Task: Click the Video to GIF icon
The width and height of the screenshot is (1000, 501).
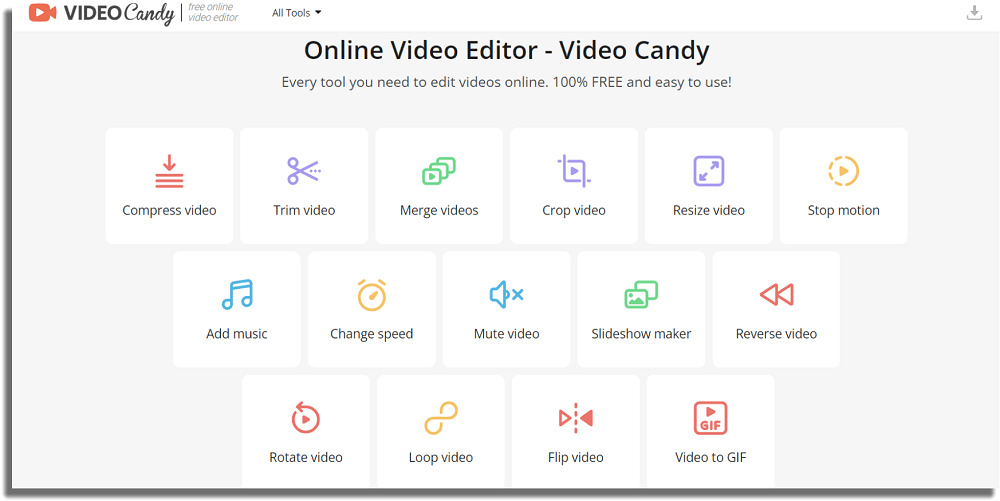Action: click(710, 418)
